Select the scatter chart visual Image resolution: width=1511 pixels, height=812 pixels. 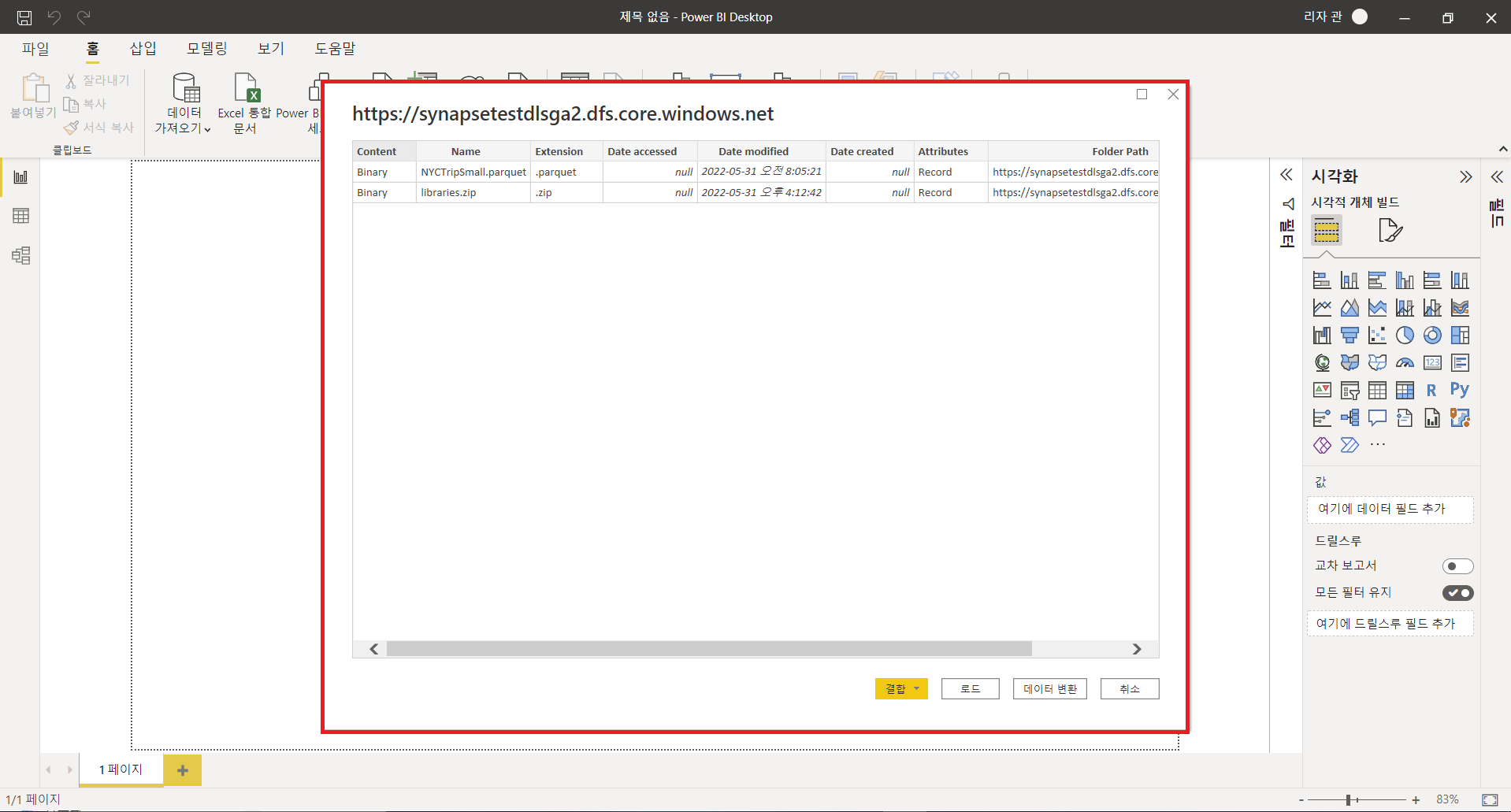point(1377,336)
